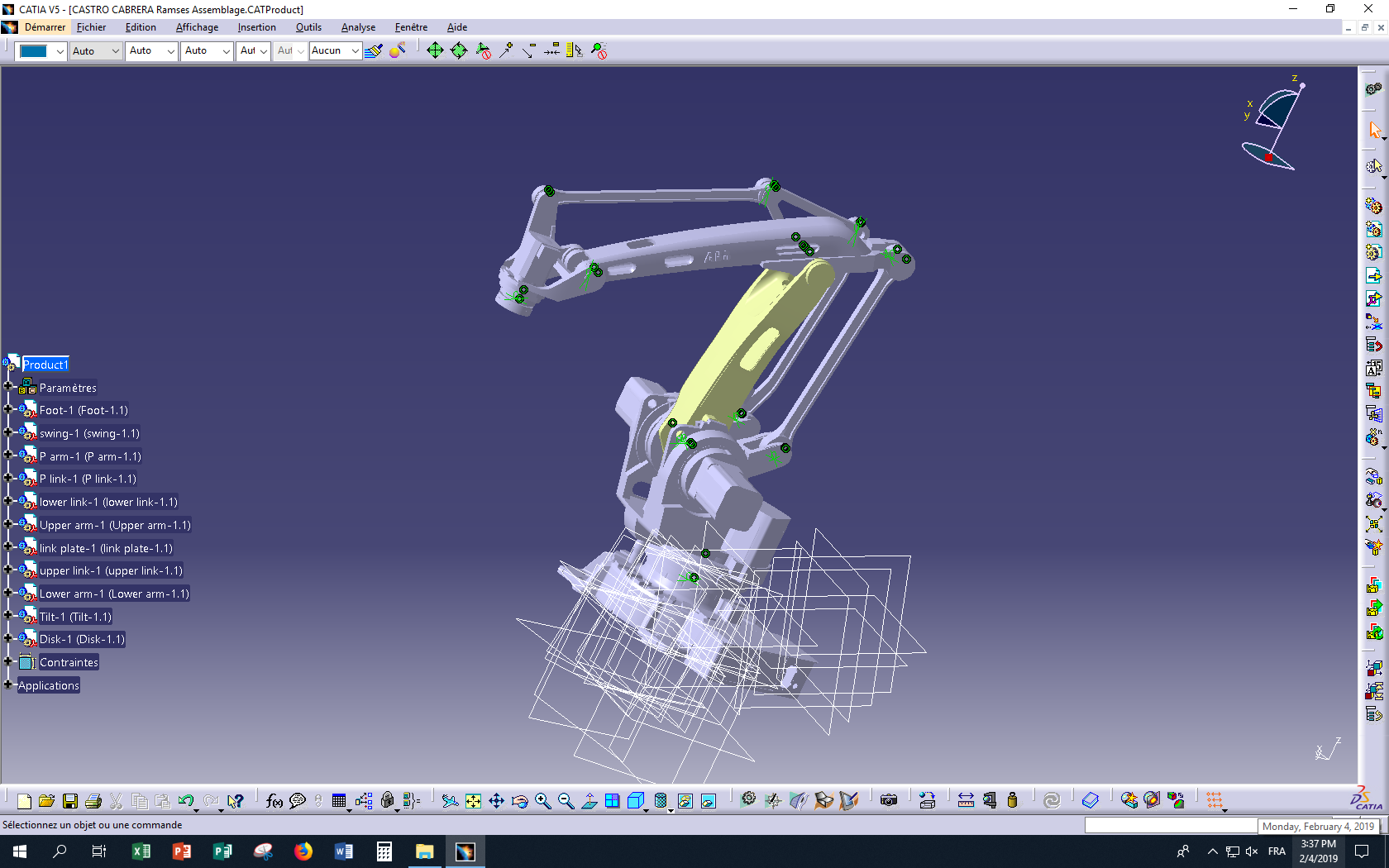The image size is (1389, 868).
Task: Open the Excel taskbar app
Action: pos(141,851)
